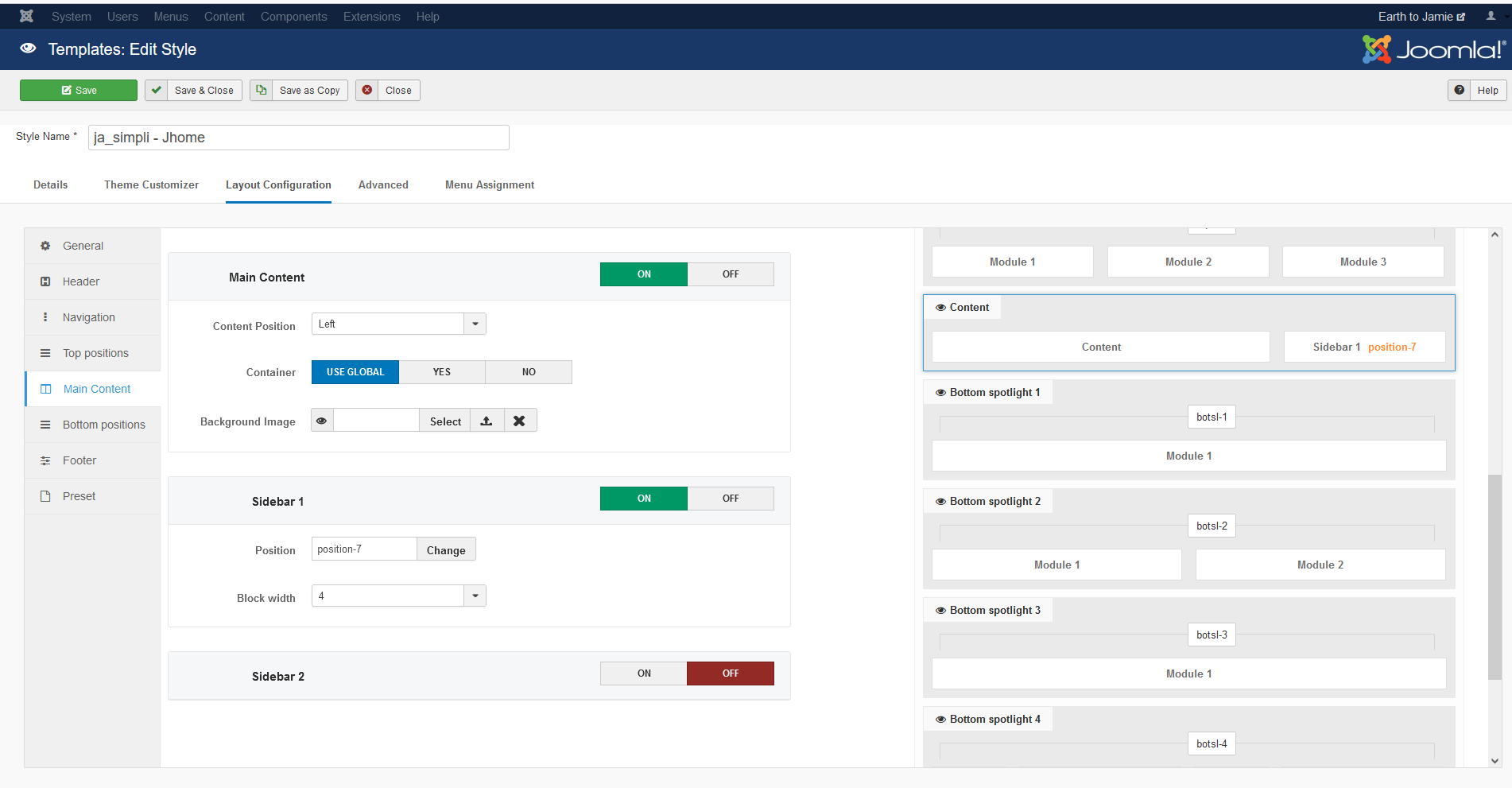Switch Main Content ON
Image resolution: width=1512 pixels, height=788 pixels.
click(x=644, y=274)
